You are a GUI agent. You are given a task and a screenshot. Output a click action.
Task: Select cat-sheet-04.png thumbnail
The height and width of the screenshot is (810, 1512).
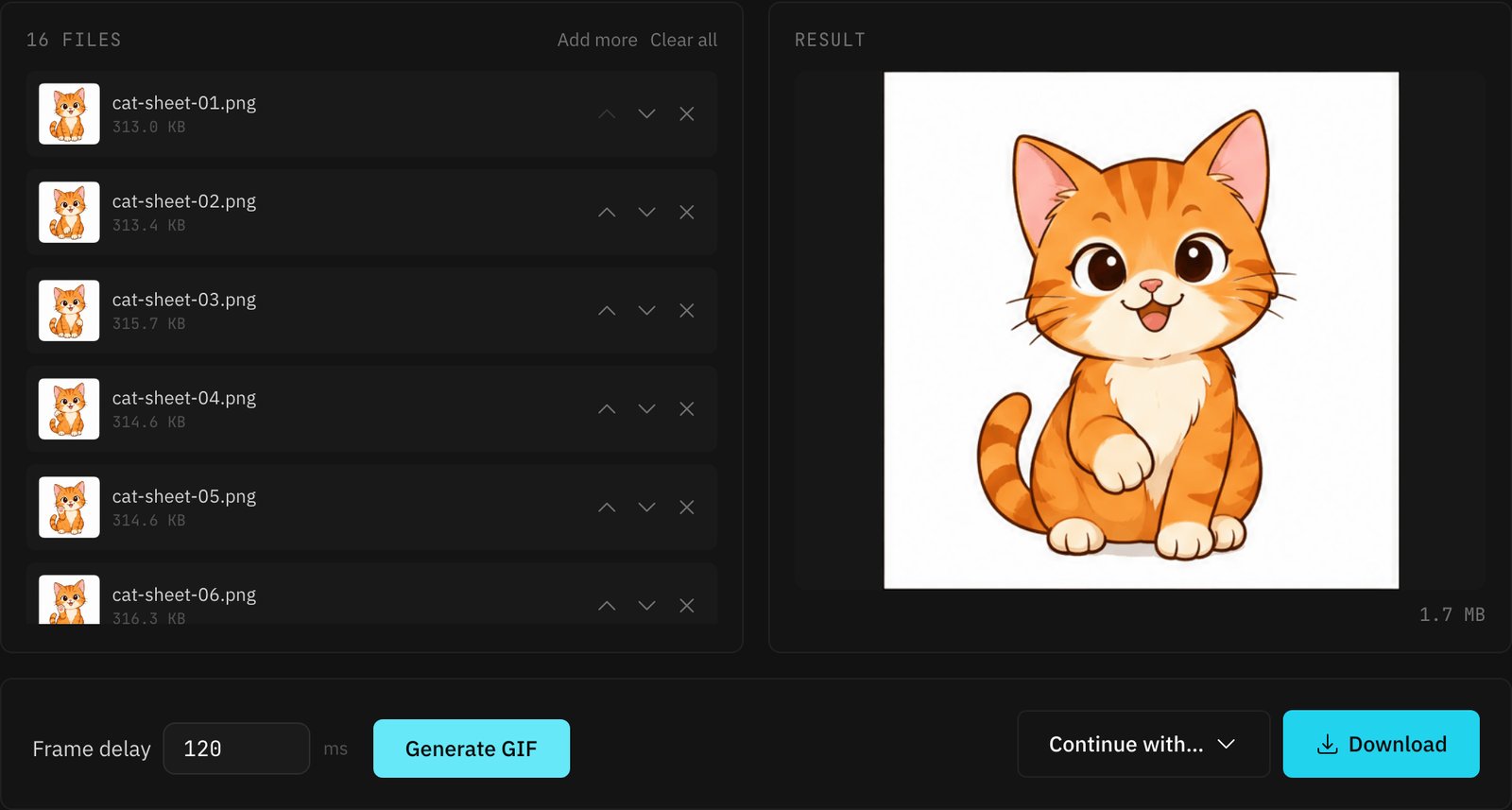[x=69, y=408]
